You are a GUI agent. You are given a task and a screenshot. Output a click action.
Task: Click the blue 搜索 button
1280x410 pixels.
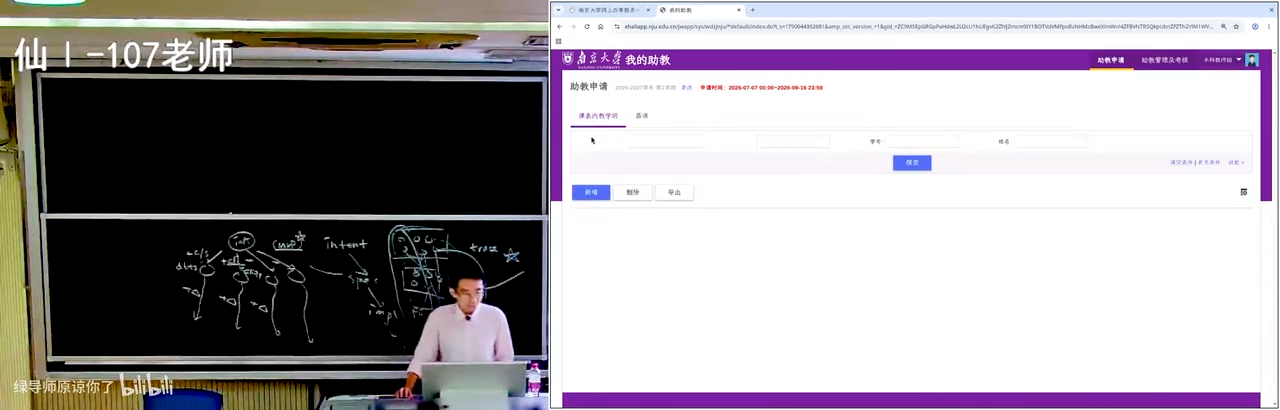pyautogui.click(x=912, y=162)
